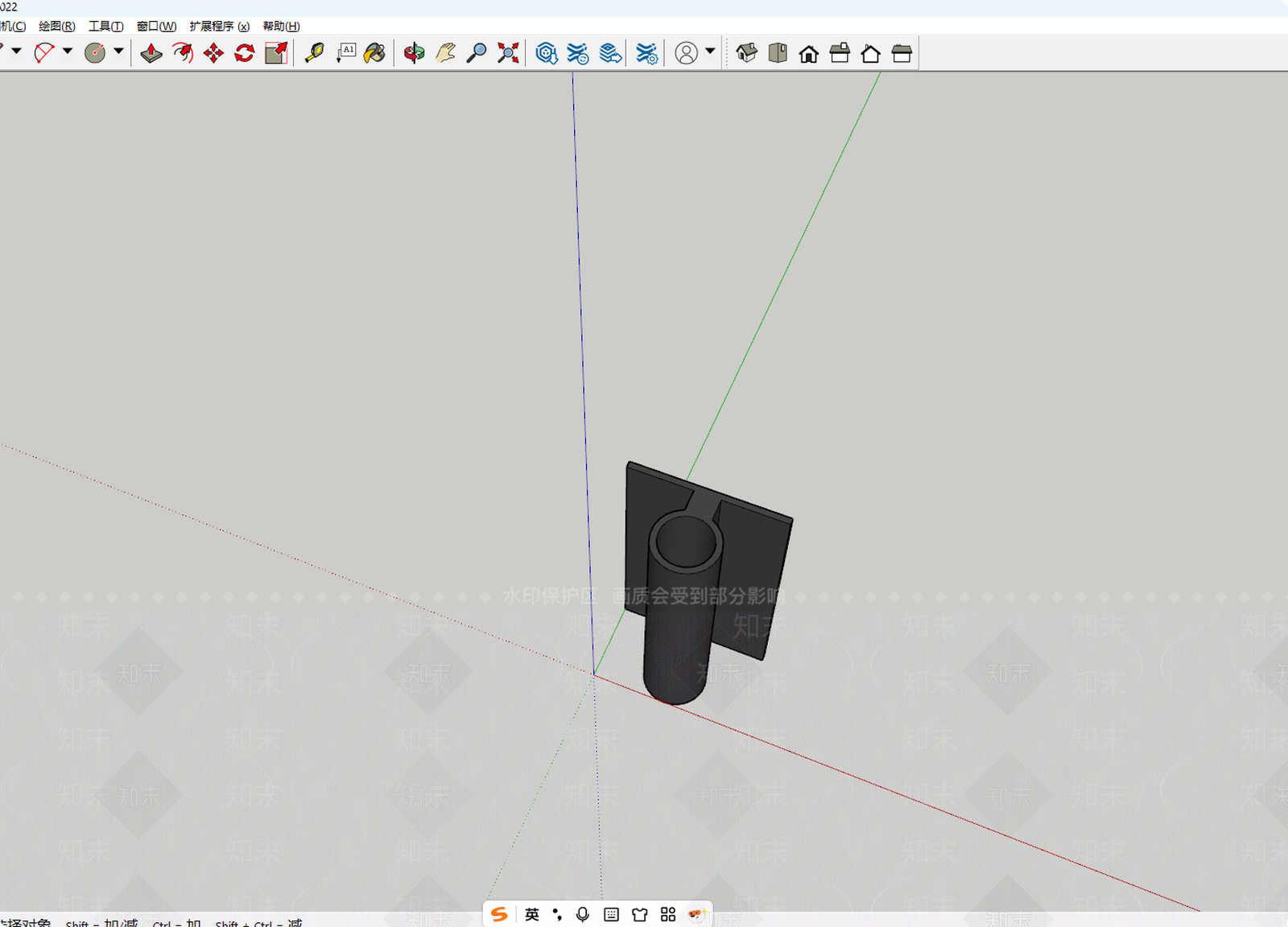Select the Follow Me/Offset tool

[183, 53]
